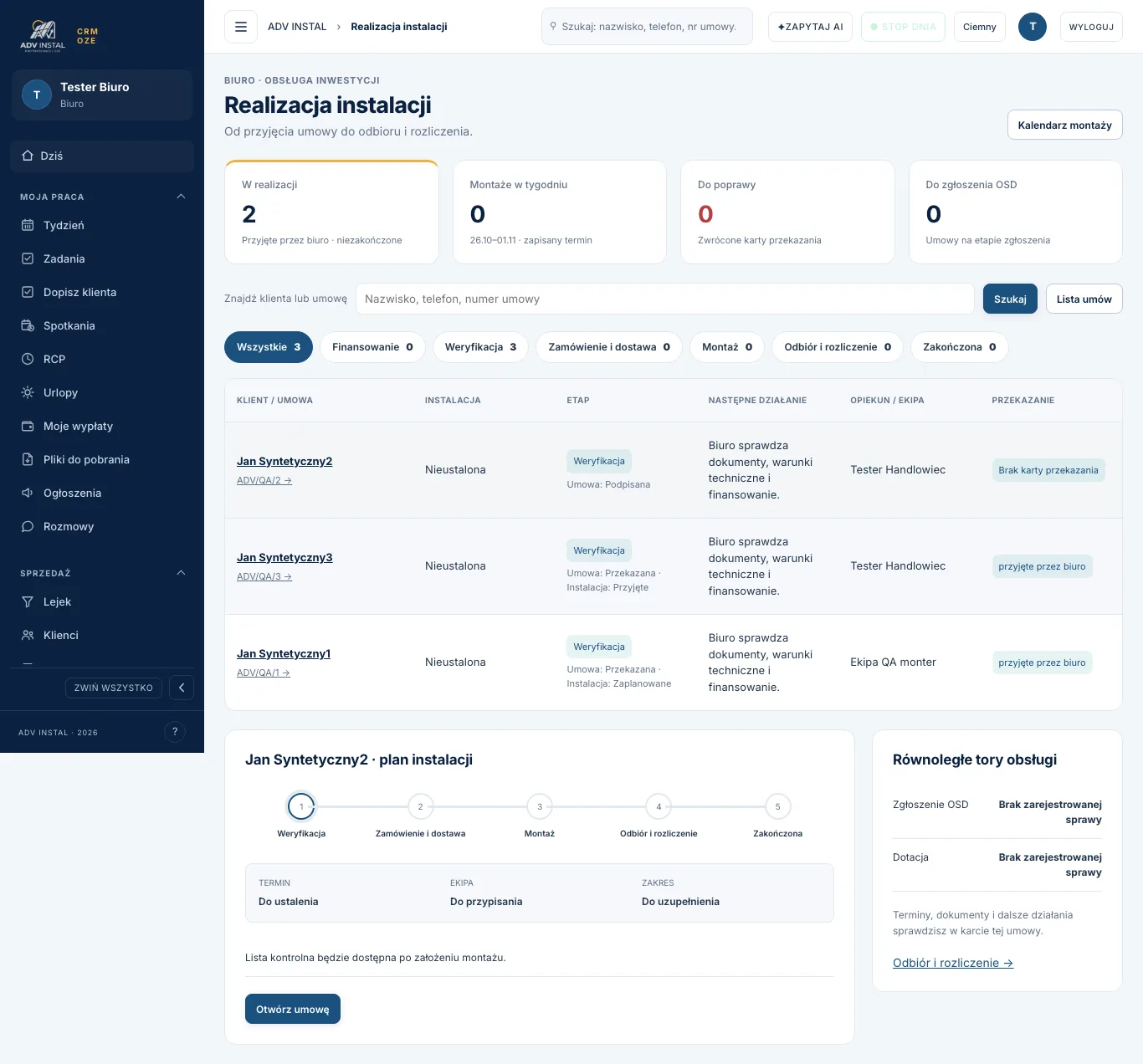1143x1064 pixels.
Task: Click the Zwiń wszystko button
Action: [114, 688]
